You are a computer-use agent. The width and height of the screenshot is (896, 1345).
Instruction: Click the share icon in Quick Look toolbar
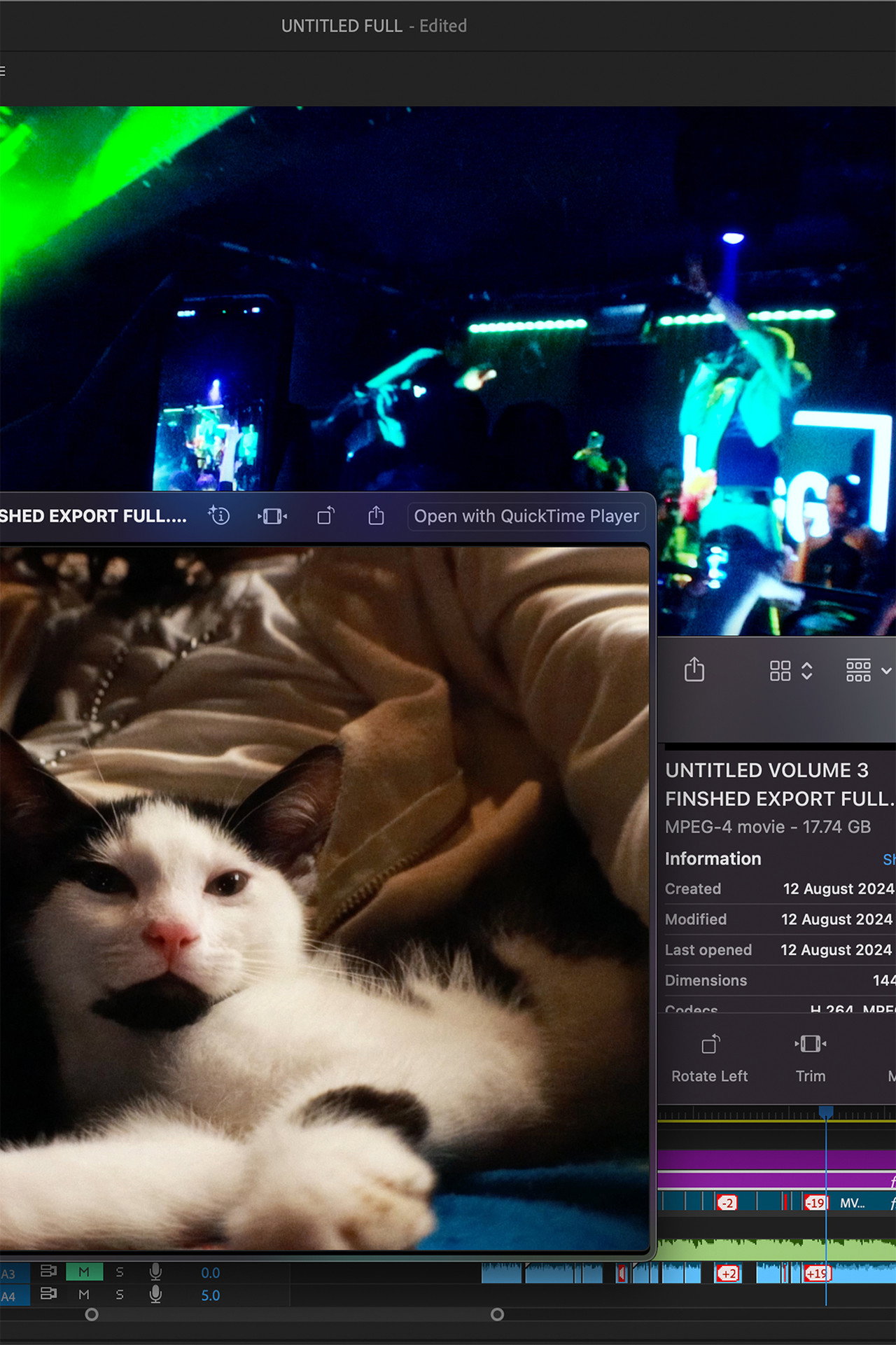pos(377,516)
